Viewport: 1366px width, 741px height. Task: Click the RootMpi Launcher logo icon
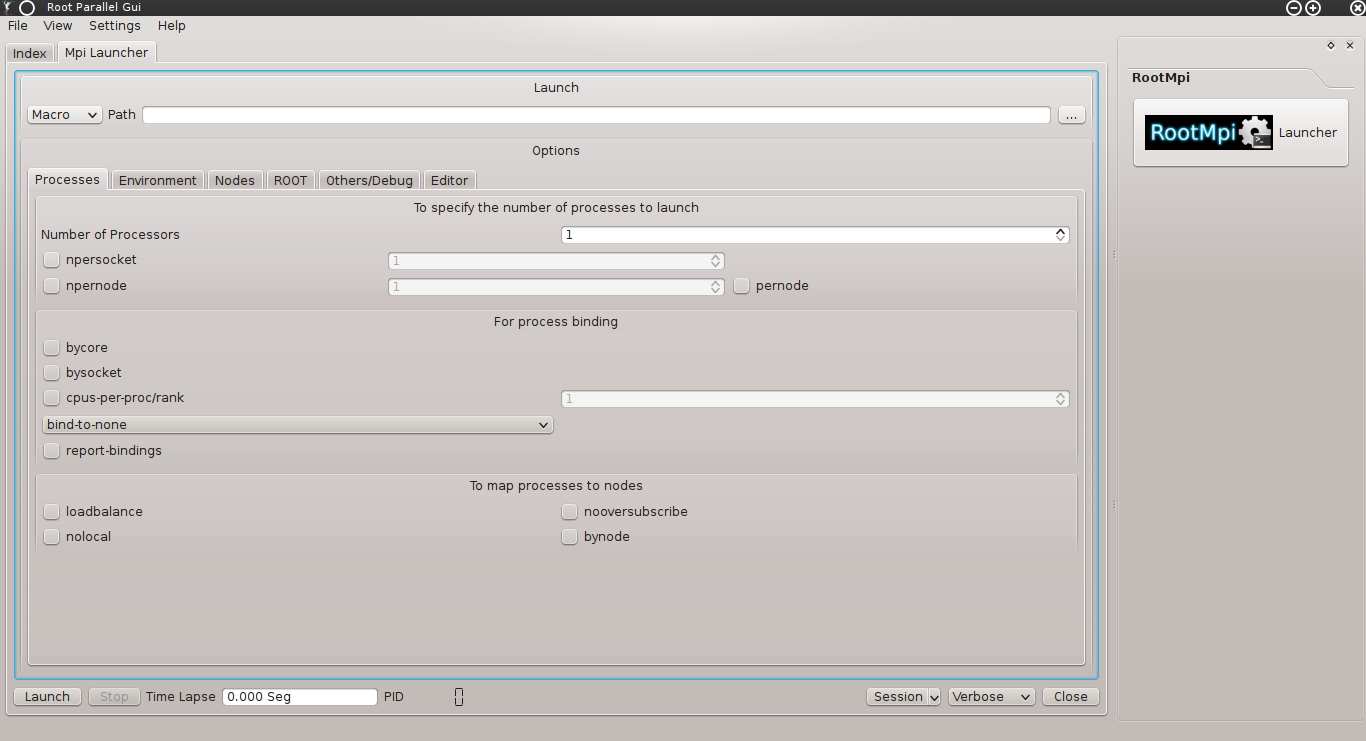(x=1208, y=132)
